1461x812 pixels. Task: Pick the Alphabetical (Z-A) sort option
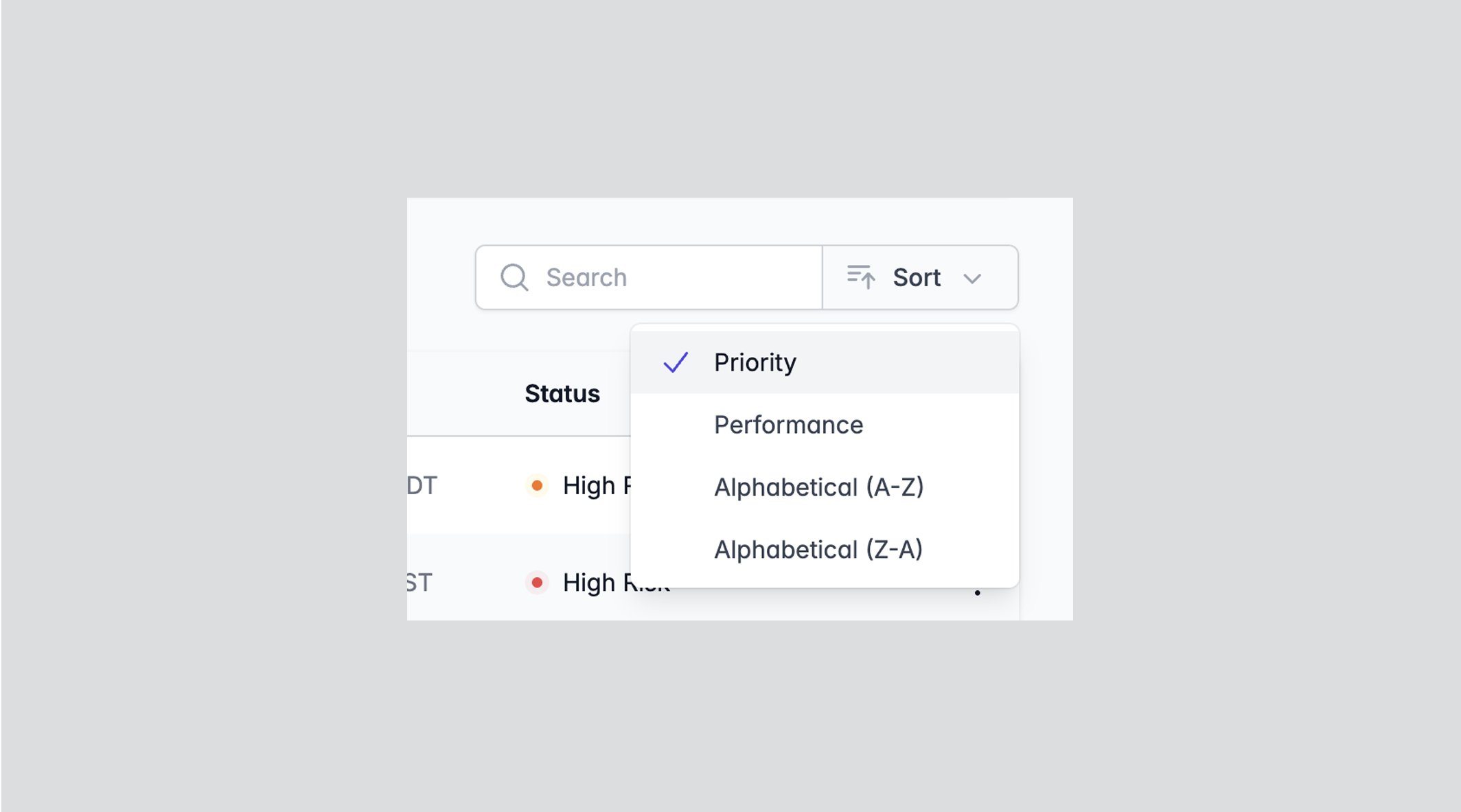click(818, 550)
